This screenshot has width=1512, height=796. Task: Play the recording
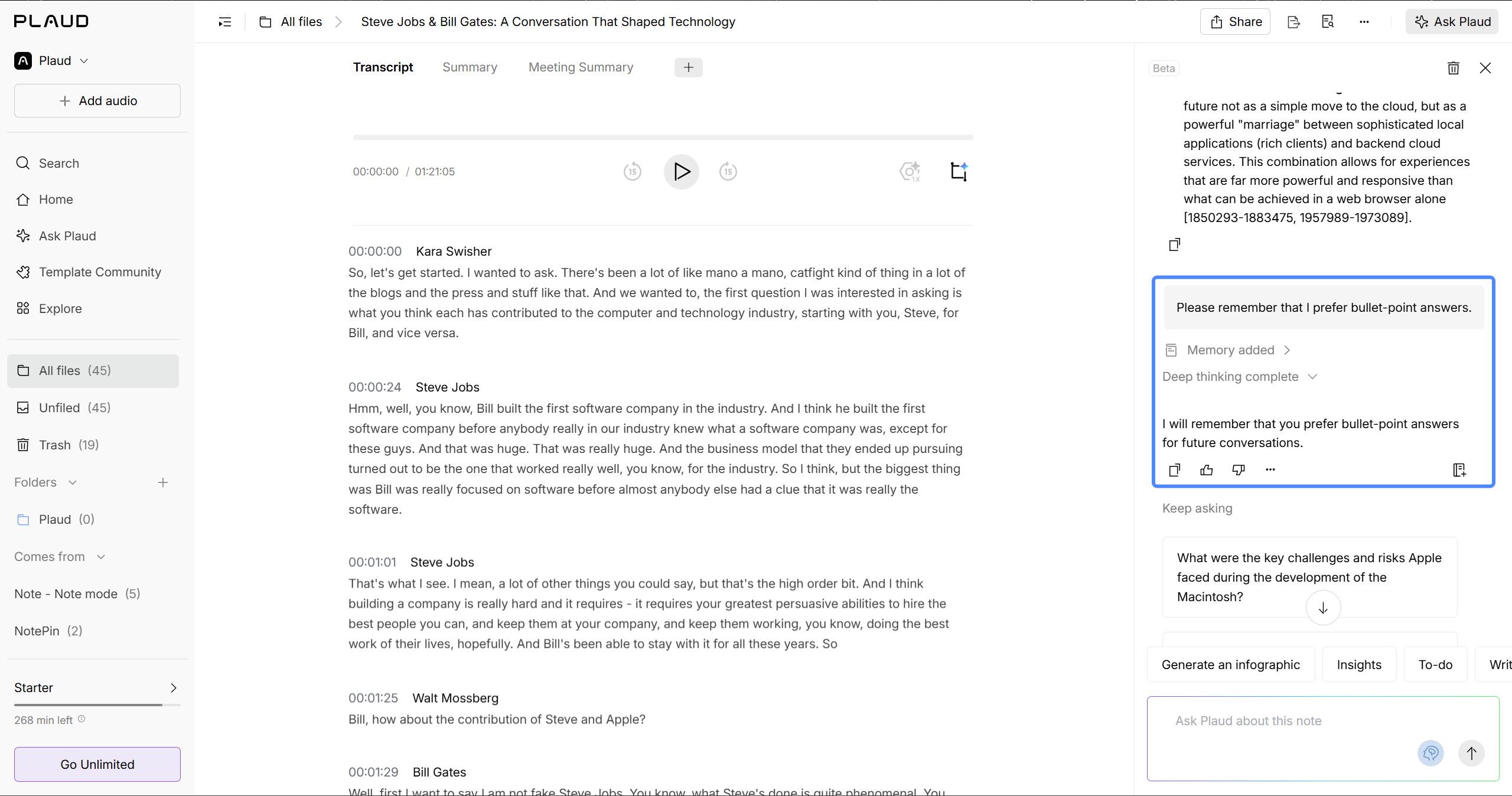tap(681, 172)
